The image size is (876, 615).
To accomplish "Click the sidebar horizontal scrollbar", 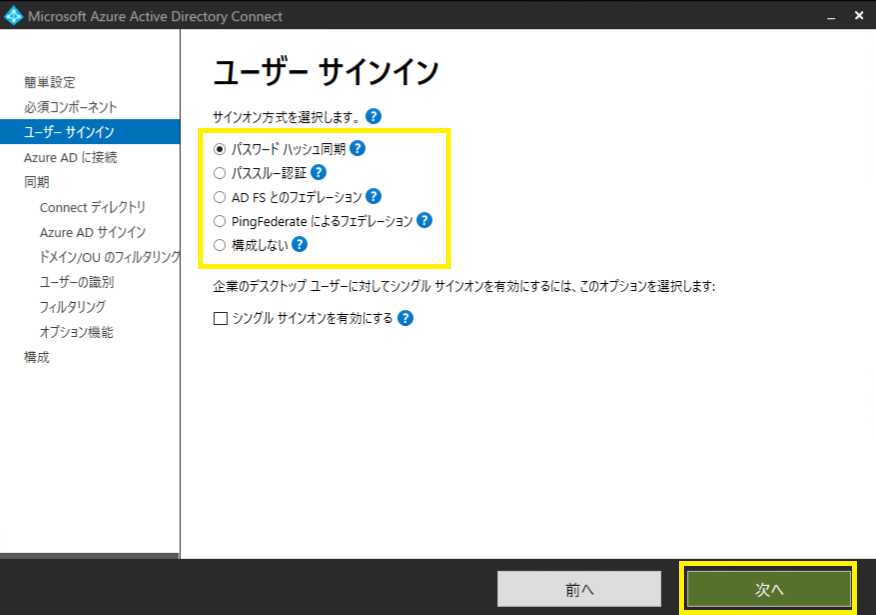I will click(x=89, y=556).
